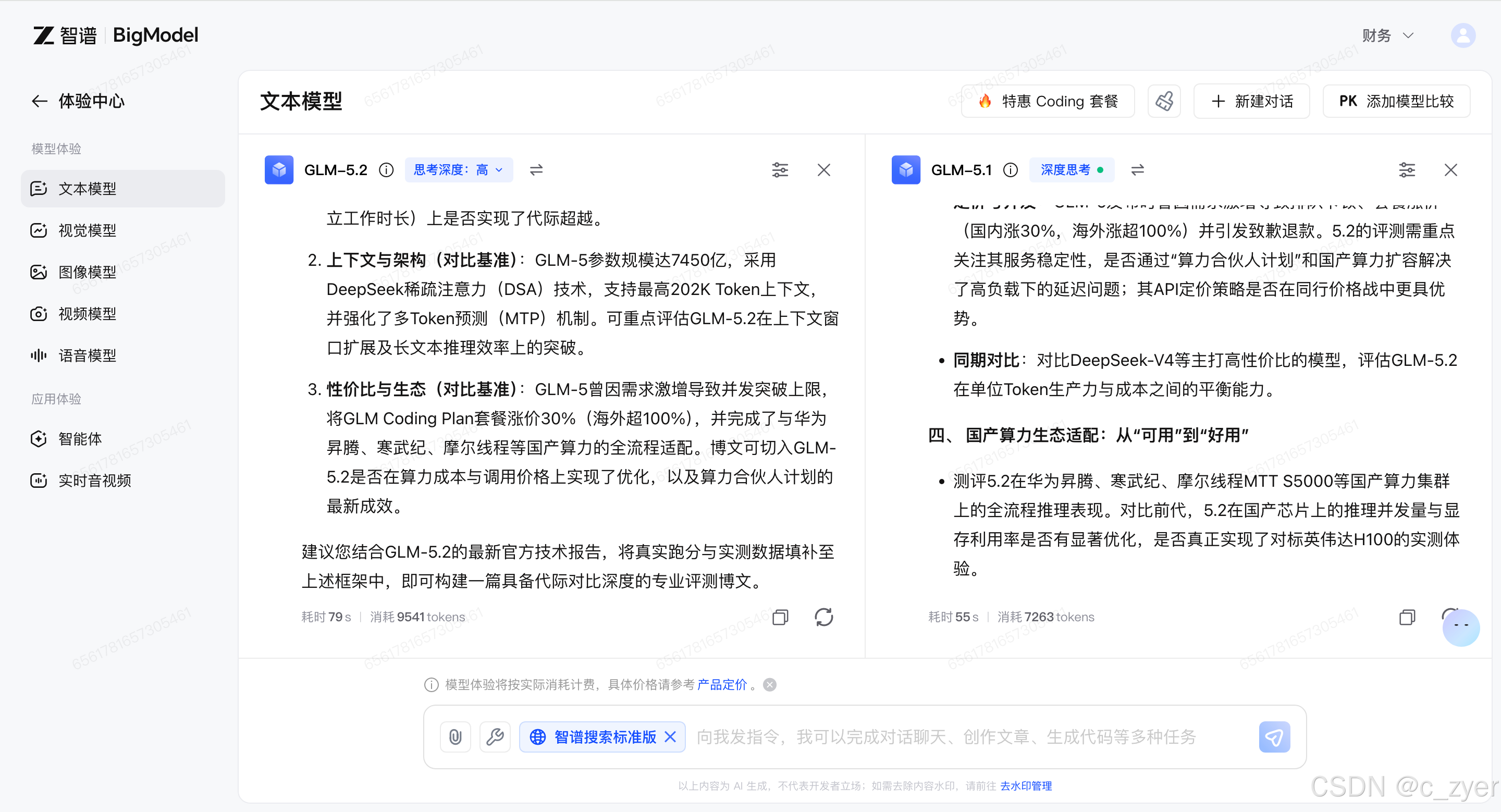Open the 图像模型 sidebar item

point(123,272)
